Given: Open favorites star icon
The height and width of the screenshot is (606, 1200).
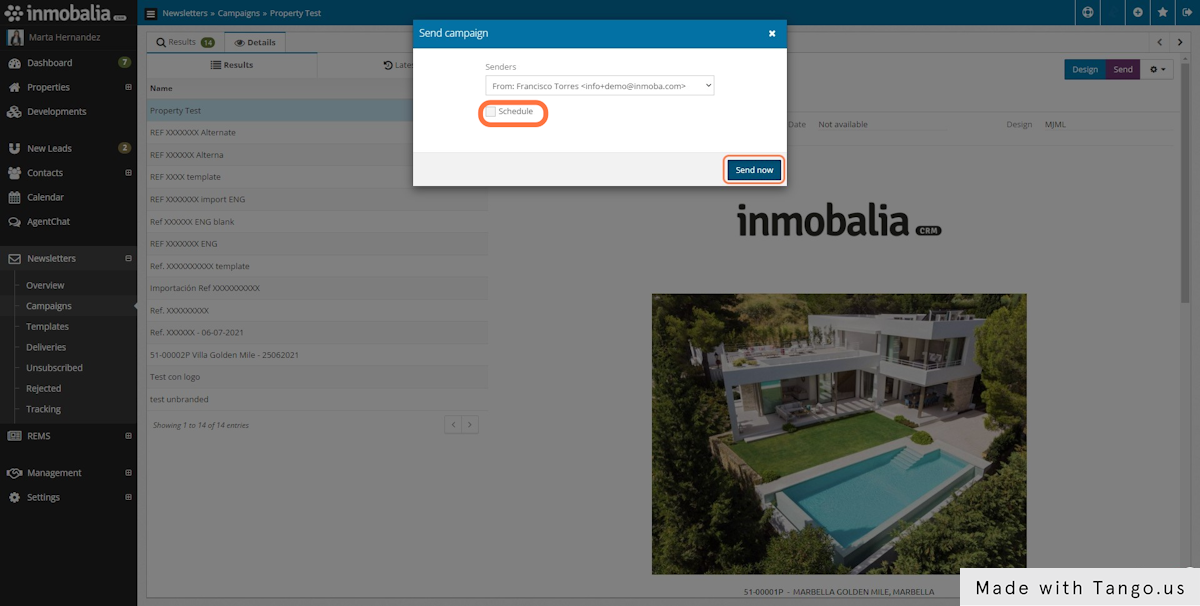Looking at the screenshot, I should point(1163,13).
